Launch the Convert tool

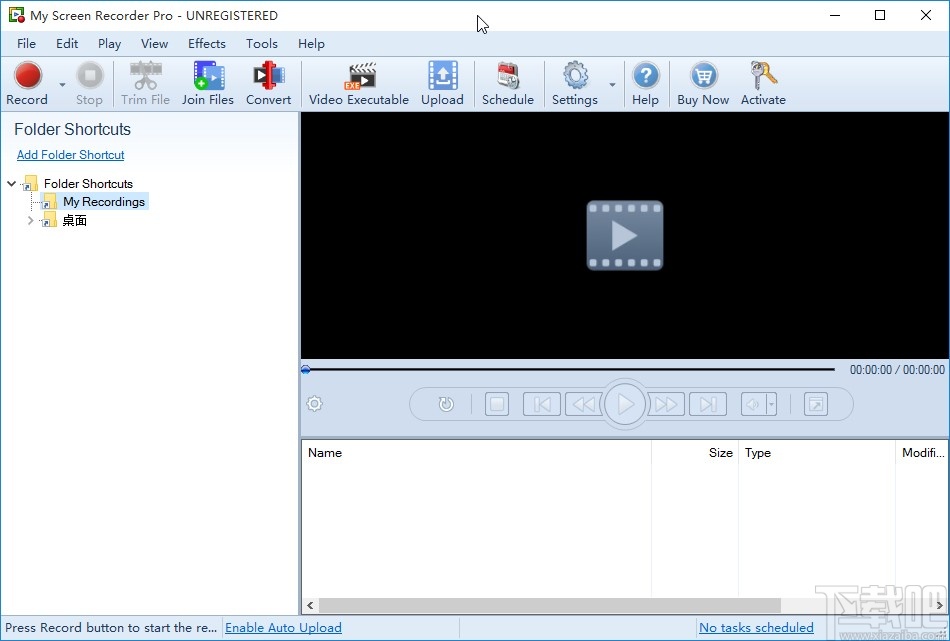point(268,84)
